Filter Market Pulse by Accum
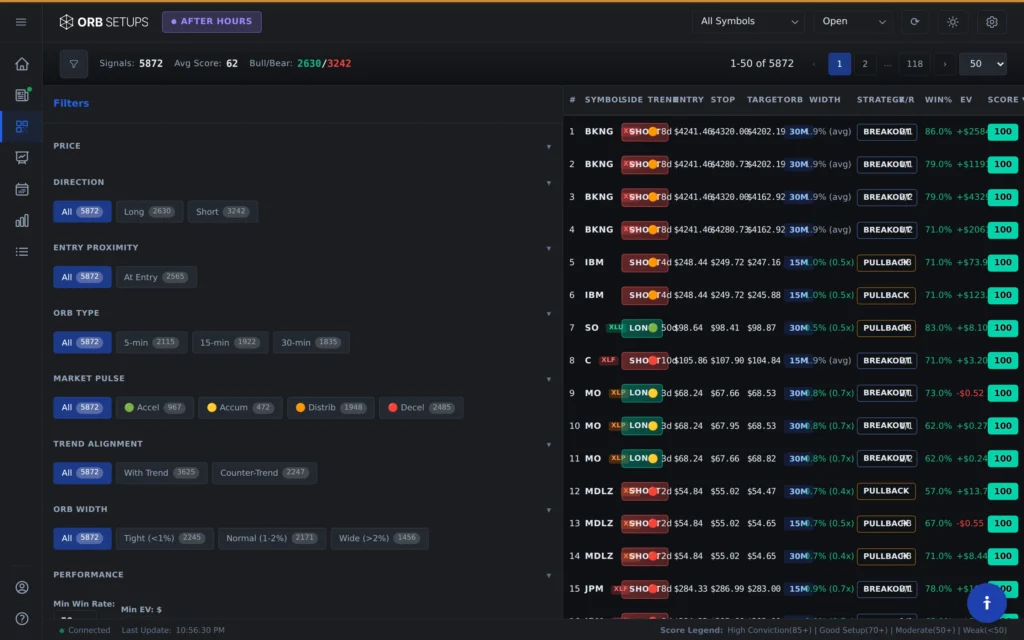Image resolution: width=1024 pixels, height=640 pixels. coord(240,408)
